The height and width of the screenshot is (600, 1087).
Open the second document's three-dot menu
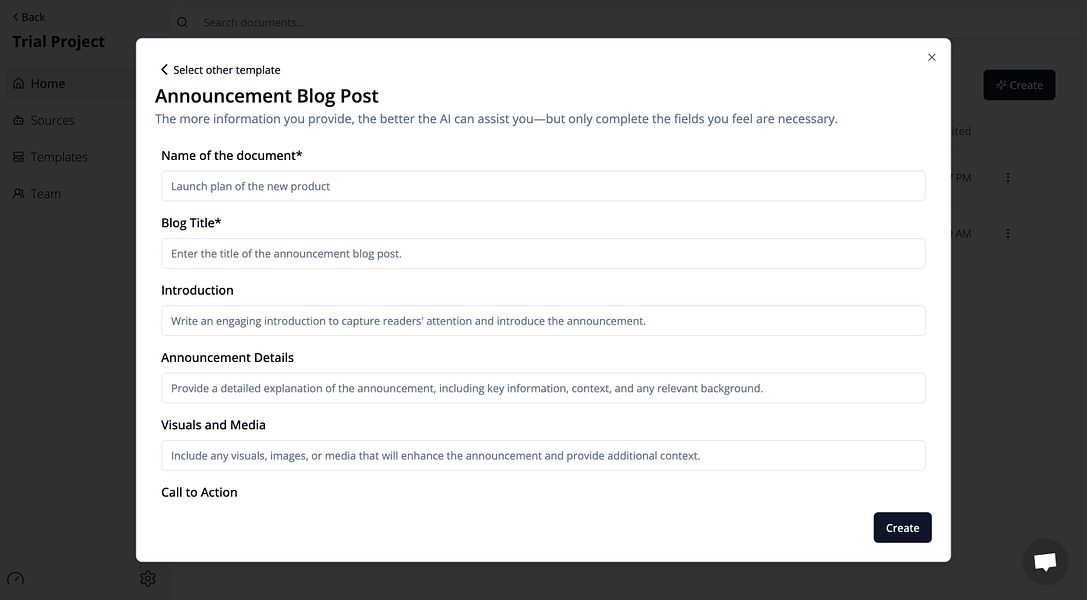pyautogui.click(x=1007, y=233)
